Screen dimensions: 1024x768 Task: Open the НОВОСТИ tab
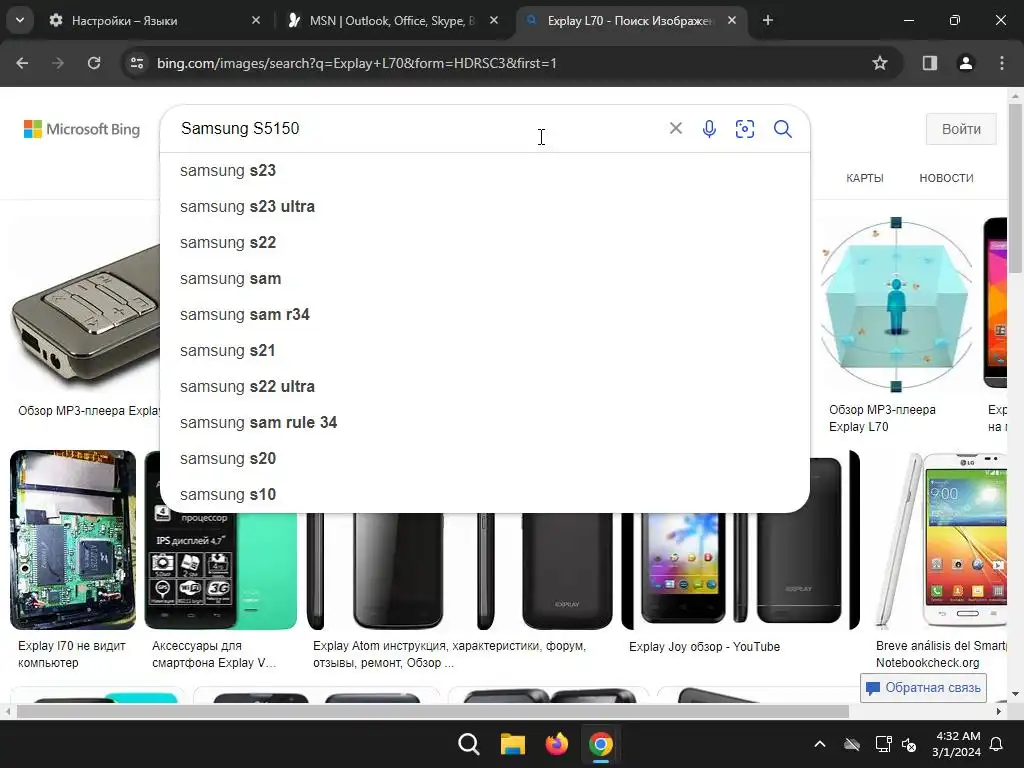pyautogui.click(x=946, y=178)
